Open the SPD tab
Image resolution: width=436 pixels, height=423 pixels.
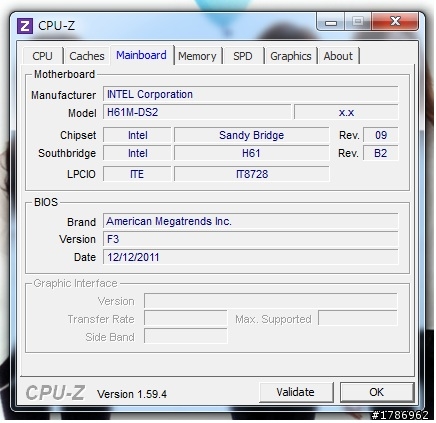pos(243,56)
